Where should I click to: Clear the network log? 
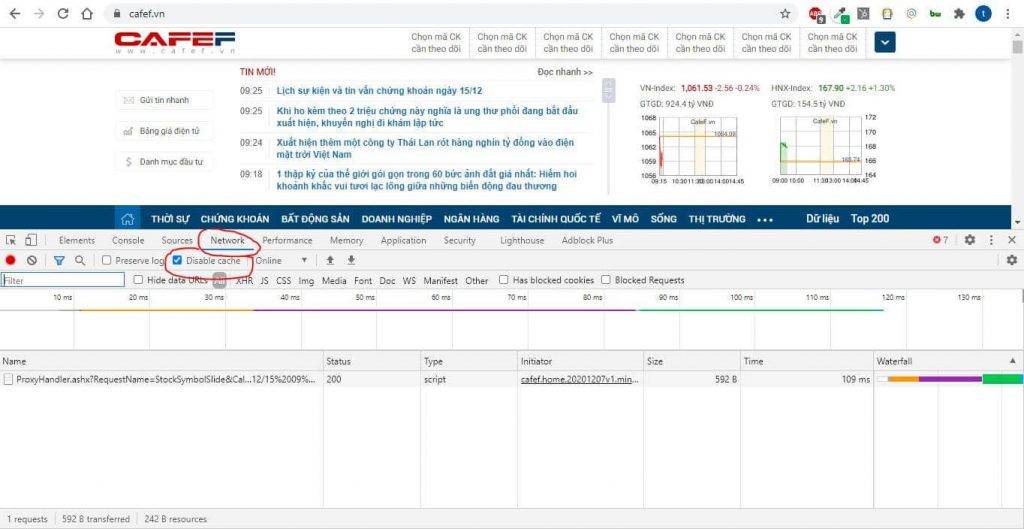pyautogui.click(x=31, y=261)
